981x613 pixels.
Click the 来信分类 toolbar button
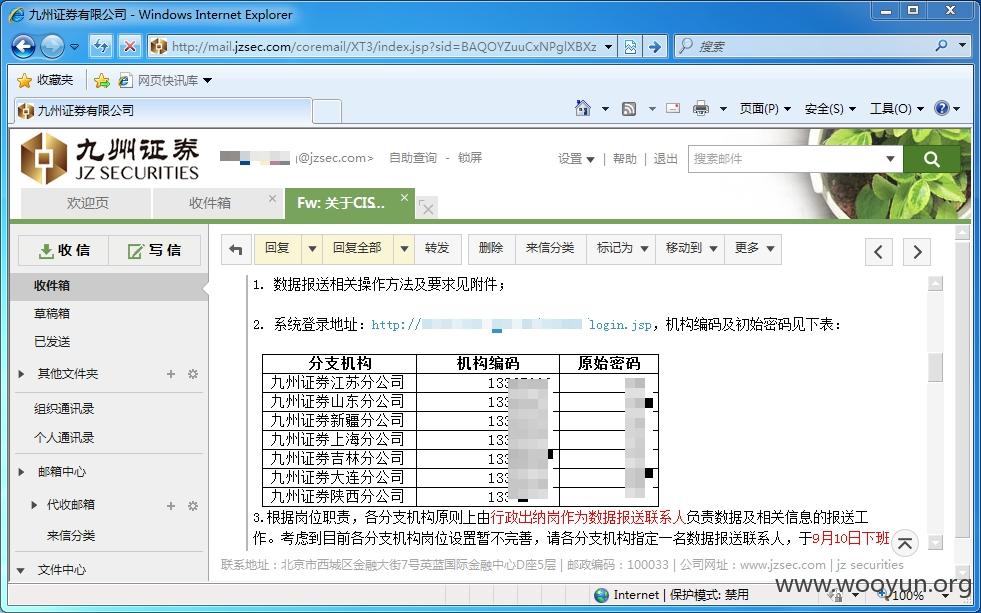[550, 249]
